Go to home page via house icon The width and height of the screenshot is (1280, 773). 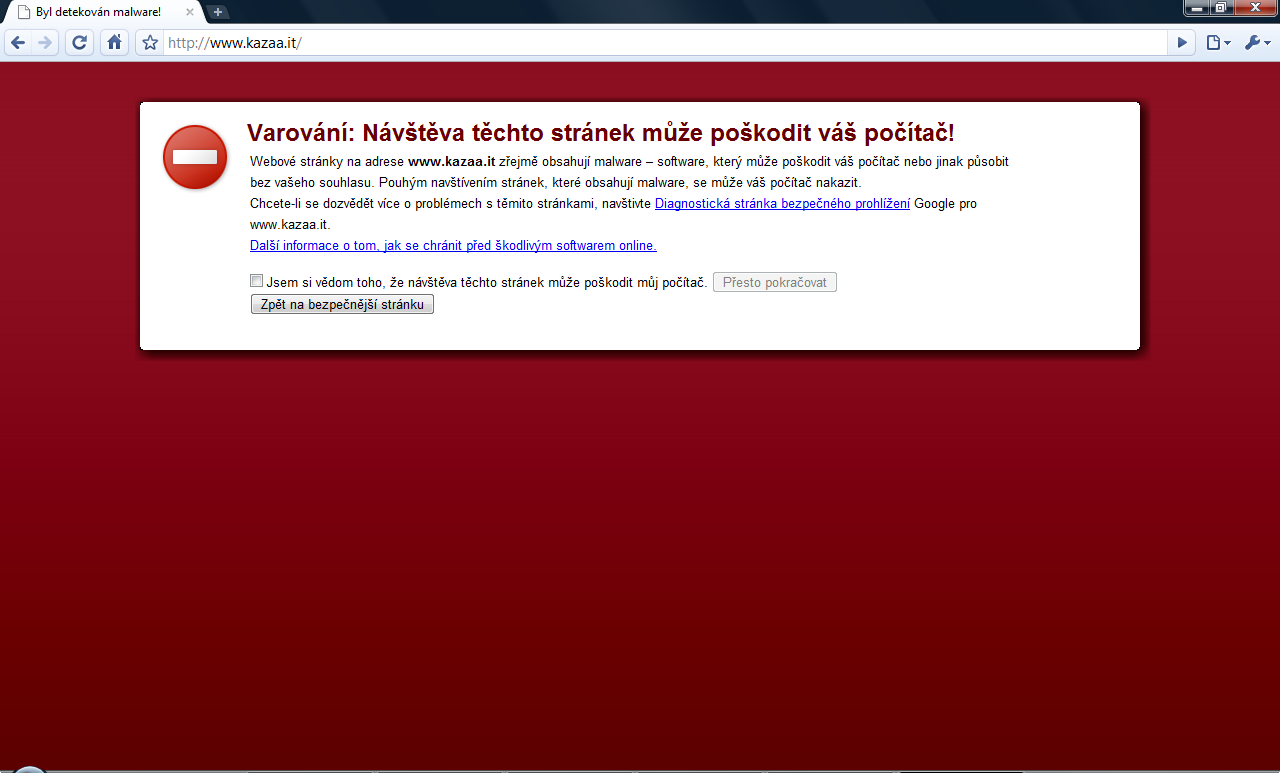coord(114,42)
